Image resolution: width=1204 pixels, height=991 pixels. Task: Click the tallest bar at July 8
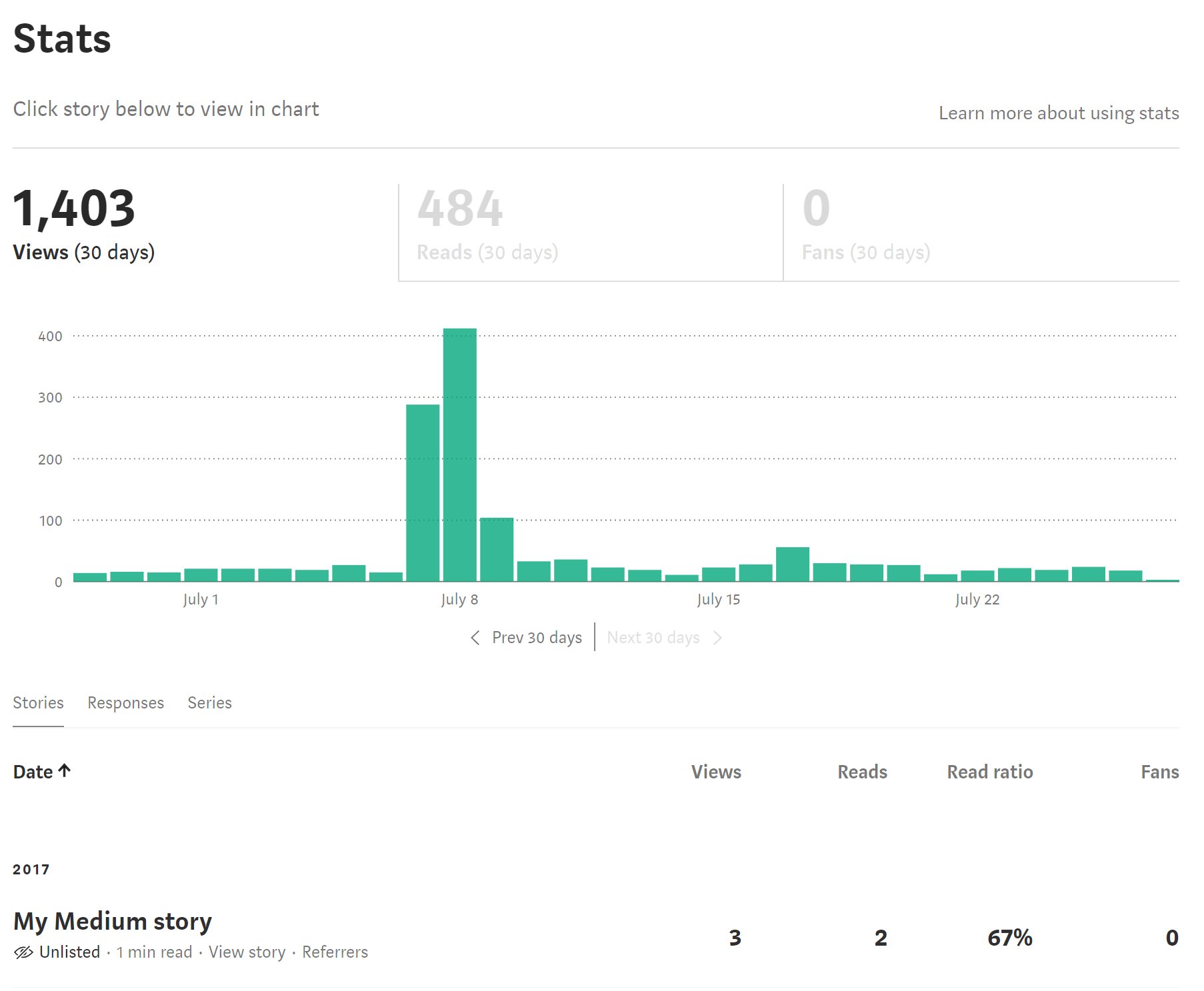[x=459, y=455]
